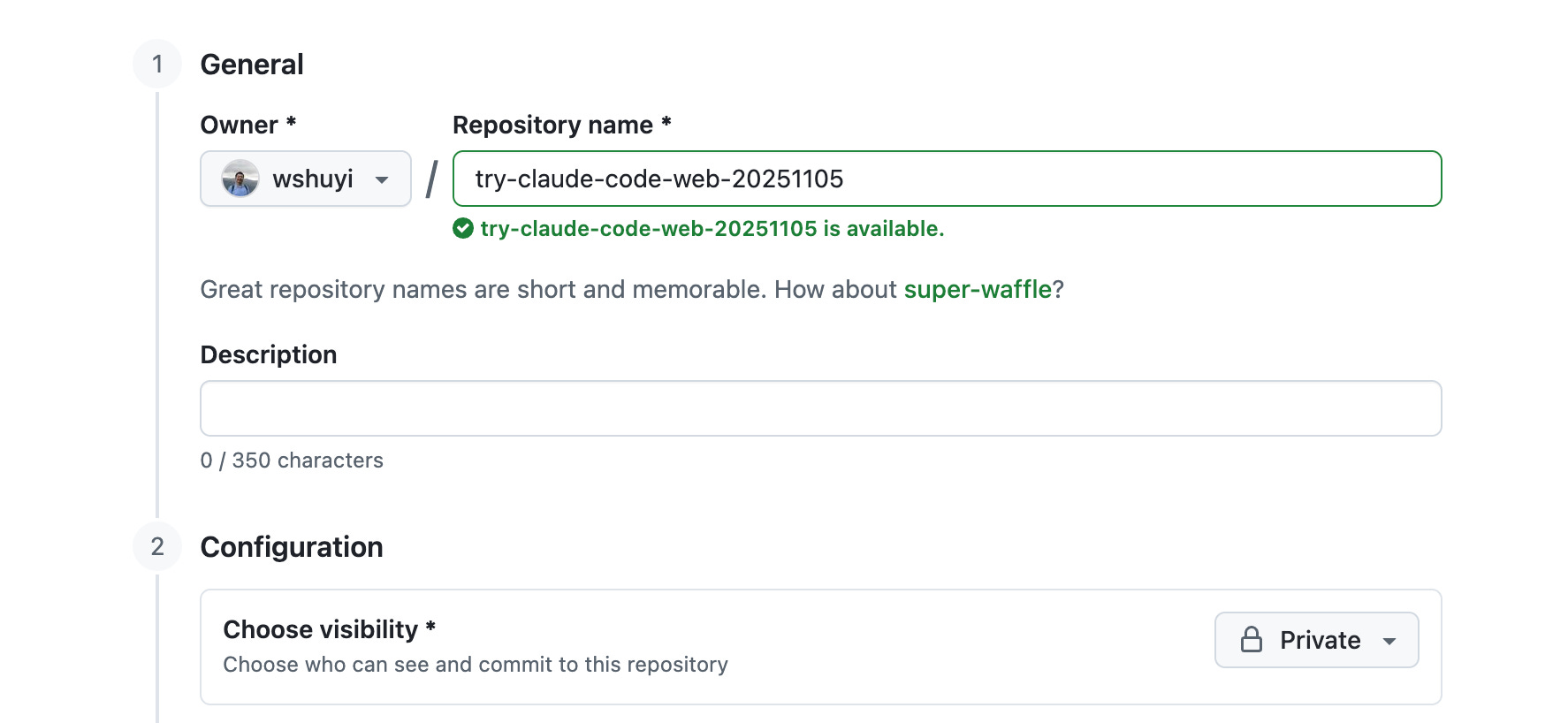Select the step 2 circle marker

pyautogui.click(x=157, y=546)
